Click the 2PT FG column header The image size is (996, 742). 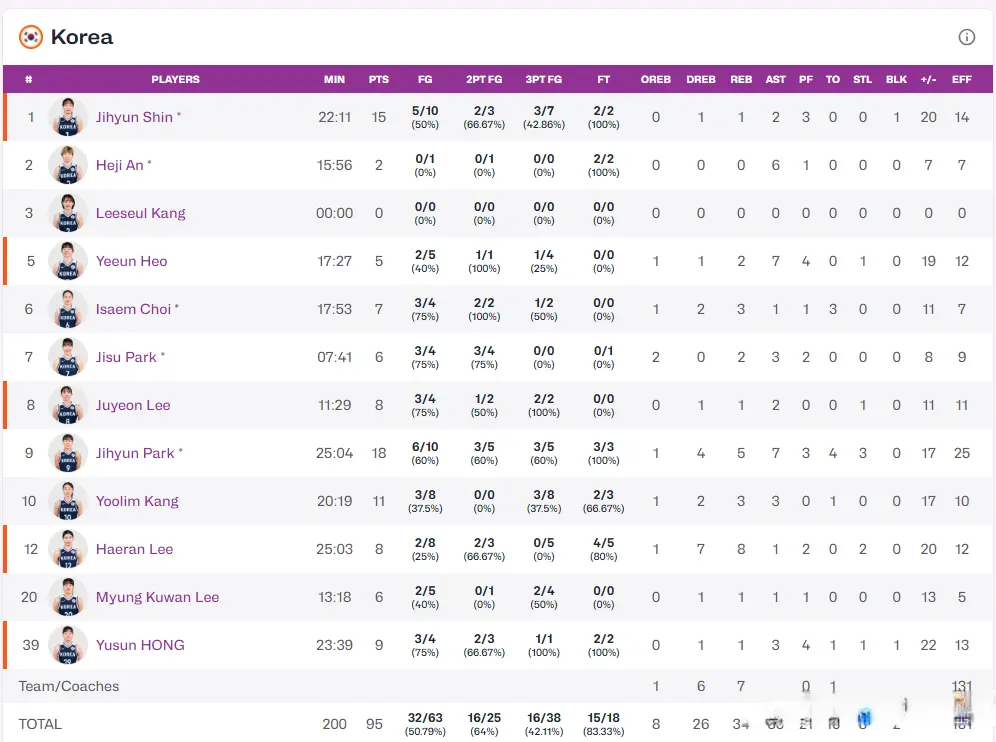point(484,79)
